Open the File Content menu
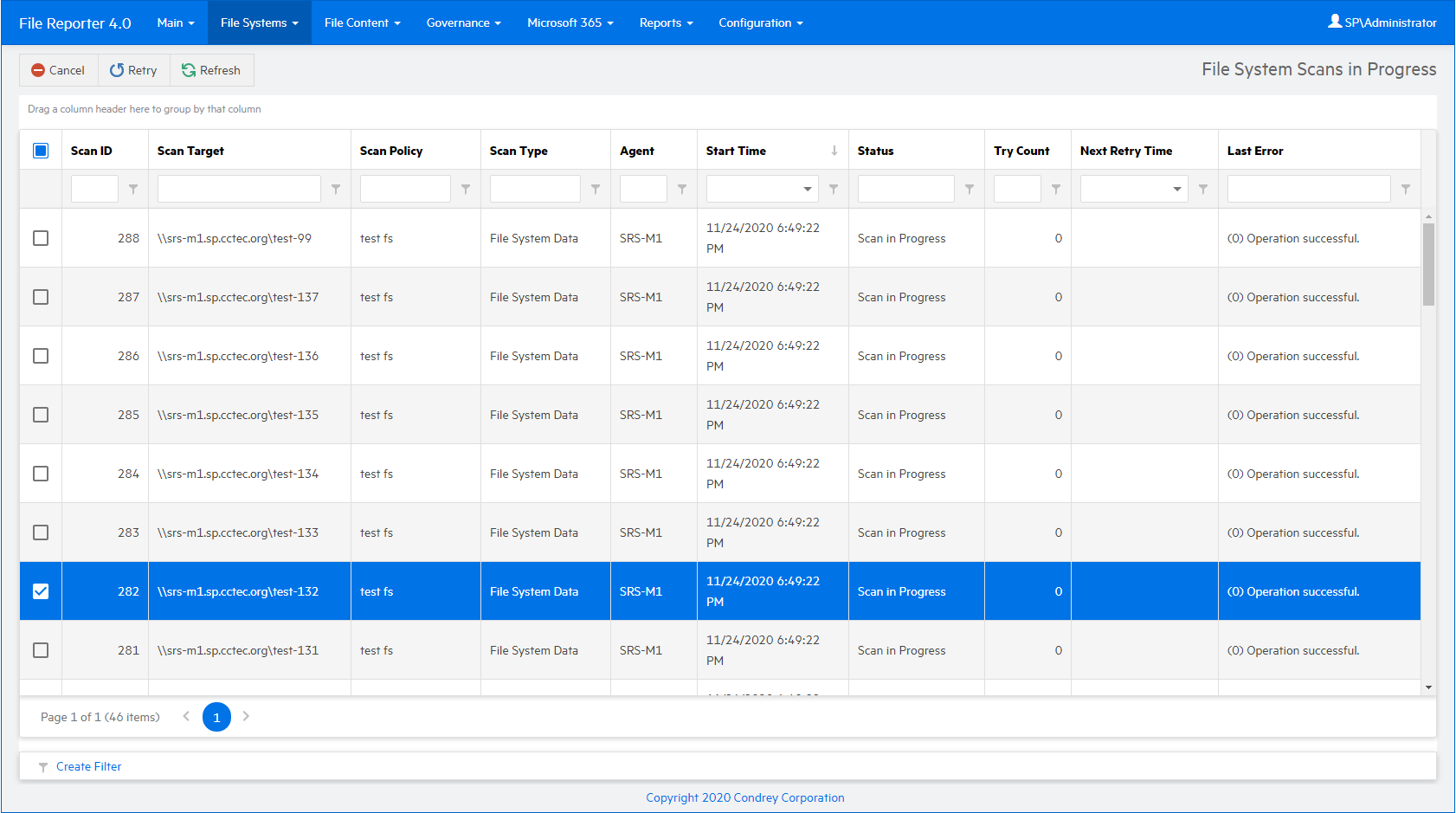Image resolution: width=1456 pixels, height=813 pixels. tap(362, 23)
